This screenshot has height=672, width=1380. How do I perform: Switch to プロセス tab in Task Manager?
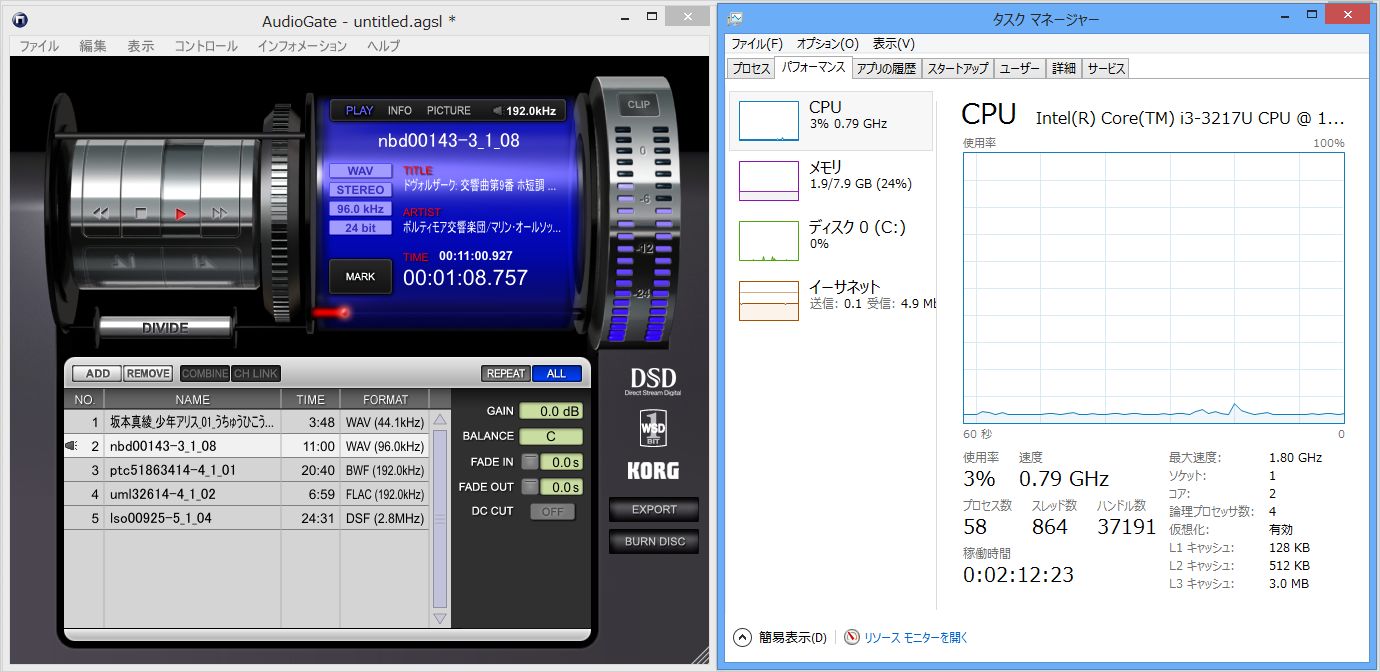[x=751, y=69]
